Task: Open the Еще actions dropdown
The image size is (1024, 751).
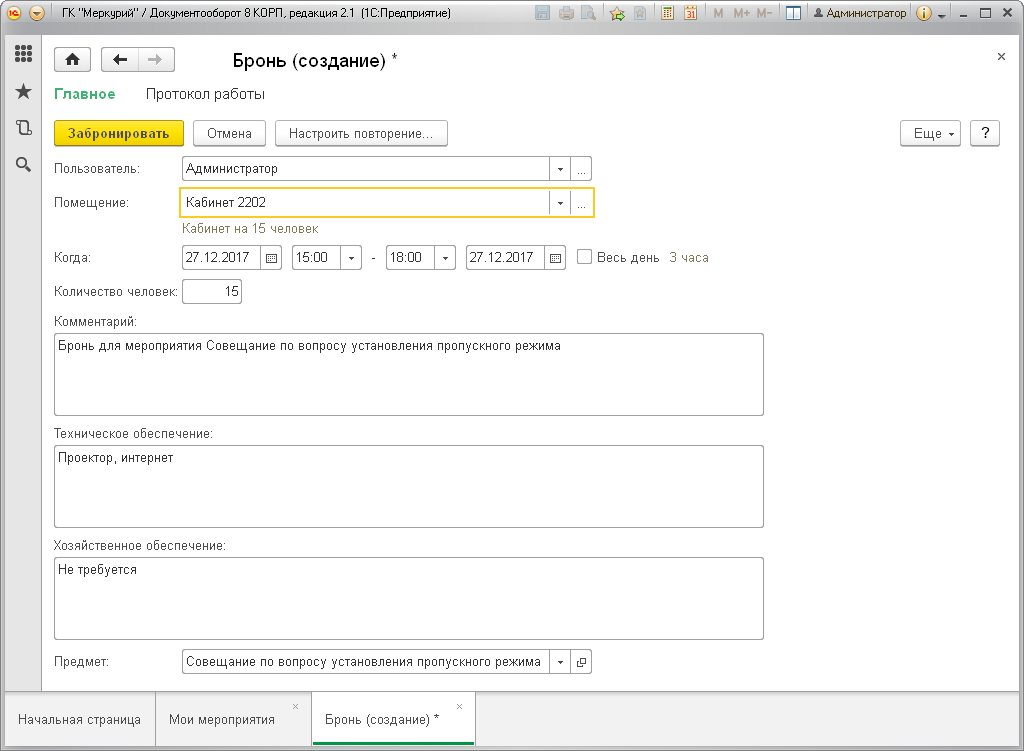Action: coord(930,133)
